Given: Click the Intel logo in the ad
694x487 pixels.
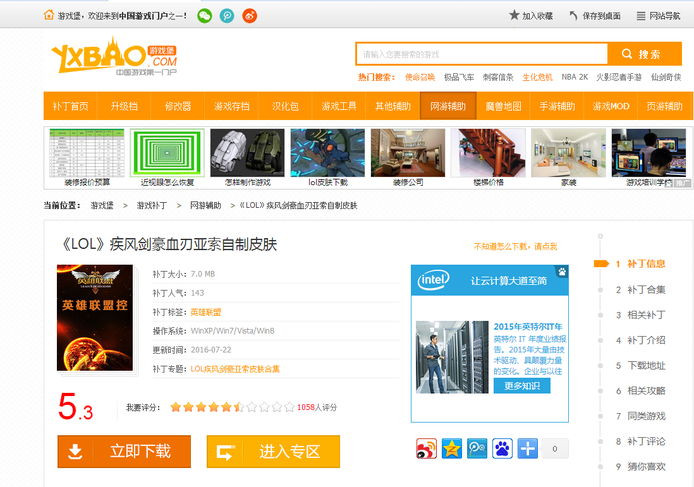Looking at the screenshot, I should (x=433, y=280).
